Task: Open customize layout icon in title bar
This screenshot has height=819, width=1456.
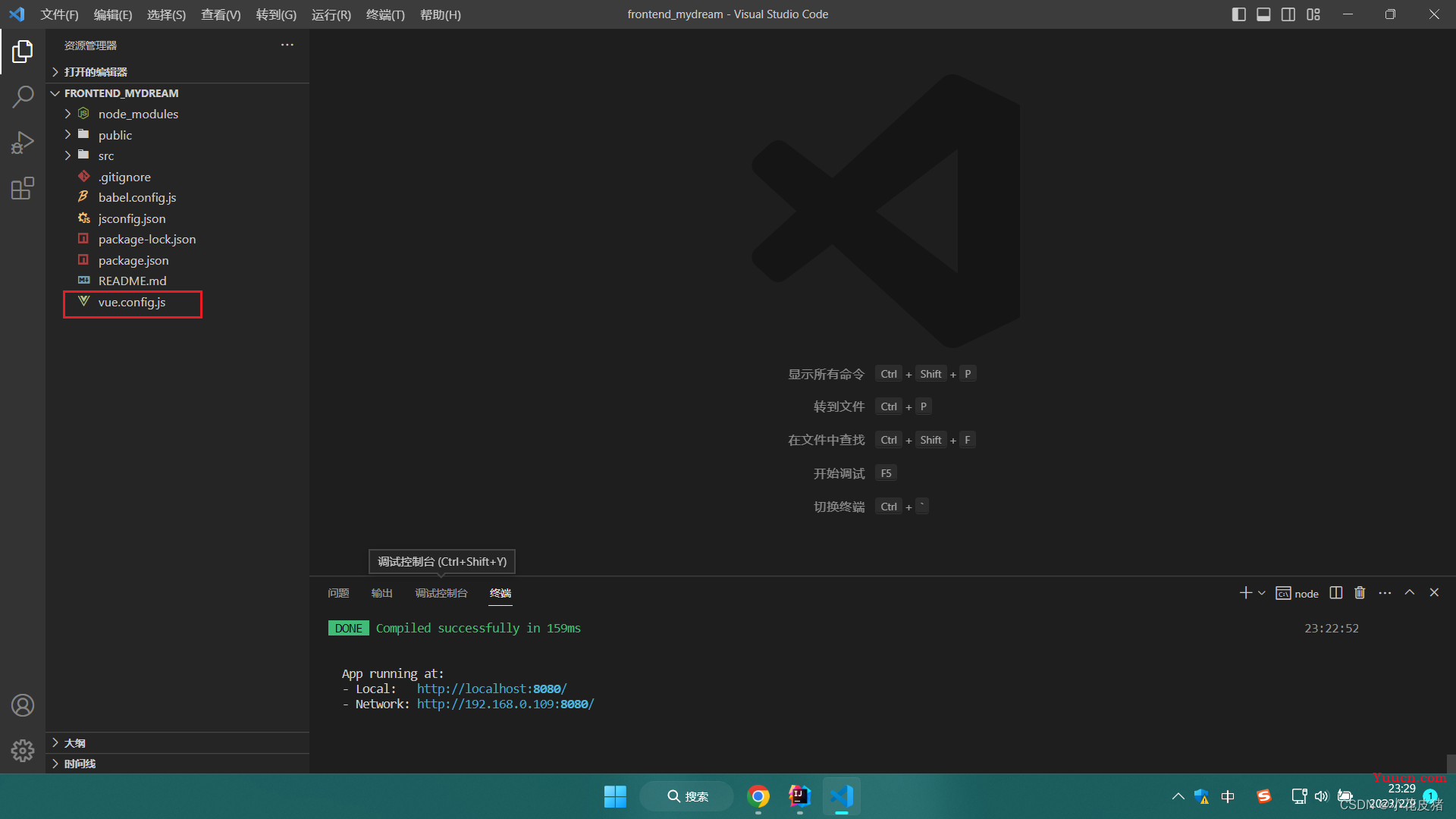Action: 1313,14
